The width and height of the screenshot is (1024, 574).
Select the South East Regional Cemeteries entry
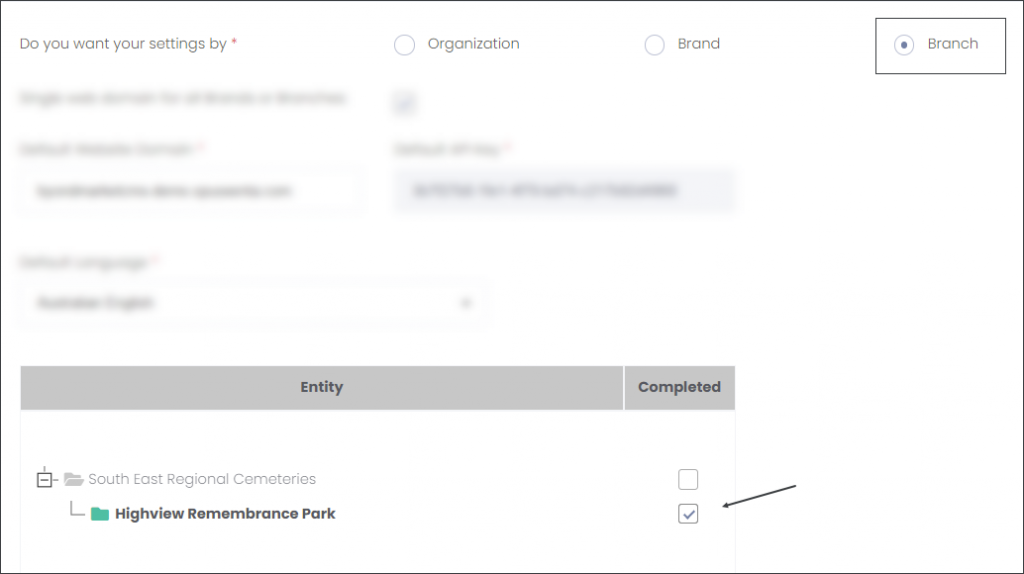(202, 479)
